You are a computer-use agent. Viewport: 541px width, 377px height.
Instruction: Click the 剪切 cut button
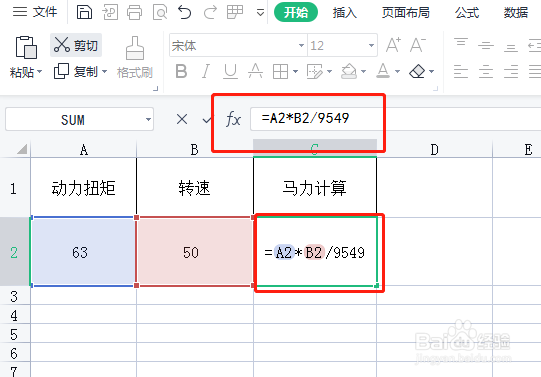[76, 45]
